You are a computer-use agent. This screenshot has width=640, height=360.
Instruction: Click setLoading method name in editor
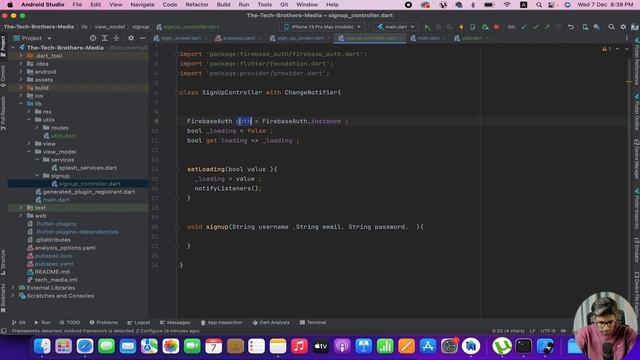click(206, 169)
